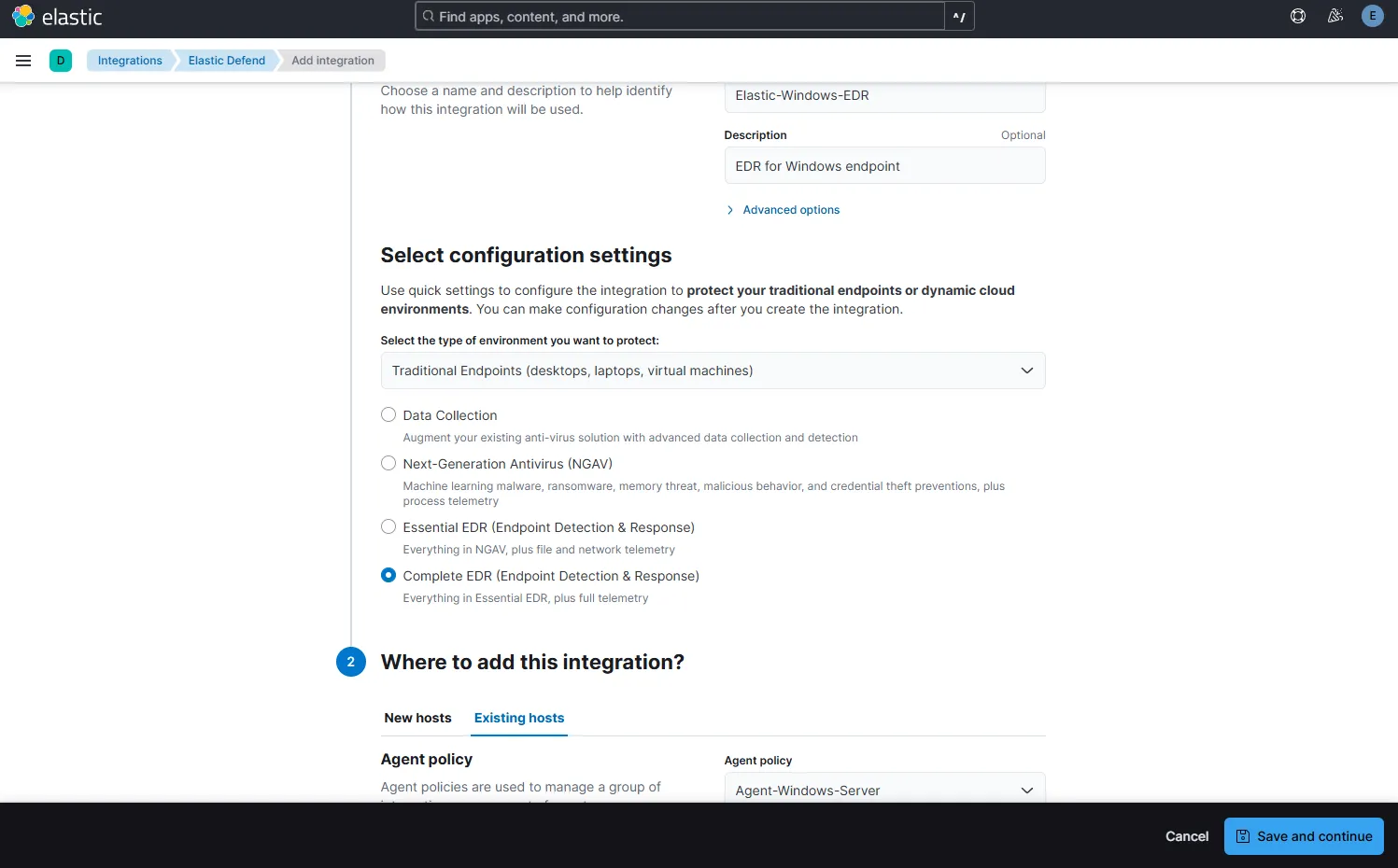Go to Integrations via the breadcrumb
Viewport: 1398px width, 868px height.
tap(130, 60)
